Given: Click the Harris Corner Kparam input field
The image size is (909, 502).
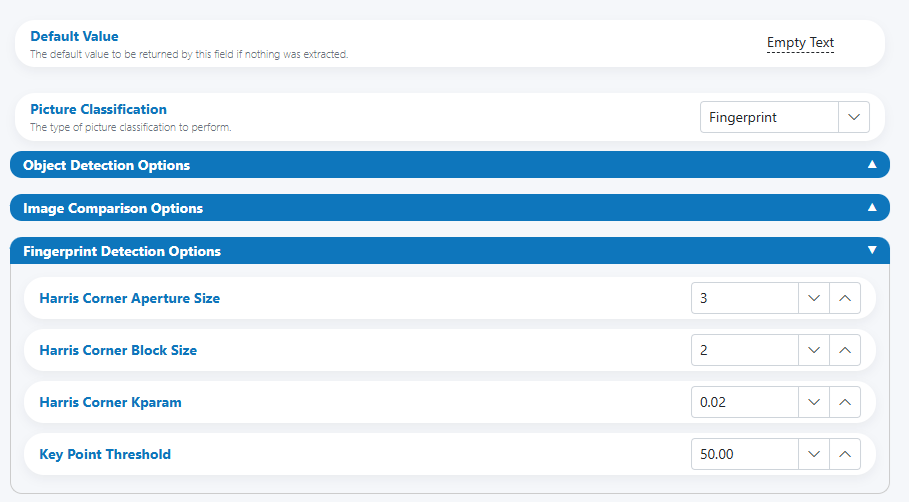Looking at the screenshot, I should pos(745,402).
